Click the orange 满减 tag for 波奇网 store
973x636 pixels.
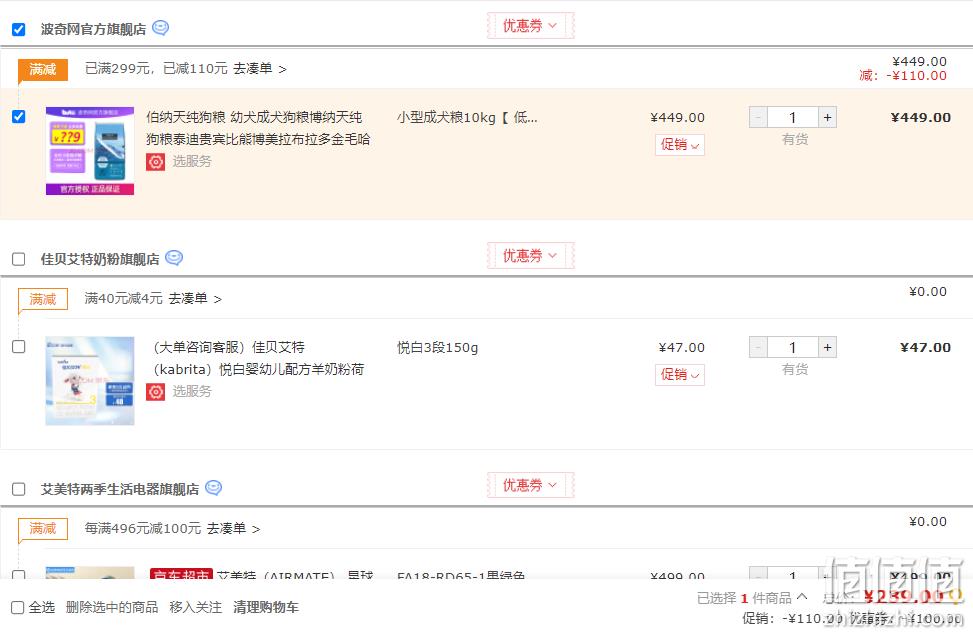point(42,69)
